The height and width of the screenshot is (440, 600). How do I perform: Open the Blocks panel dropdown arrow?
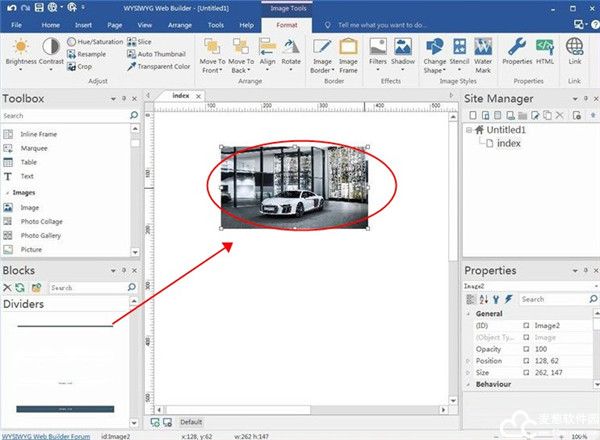[113, 271]
